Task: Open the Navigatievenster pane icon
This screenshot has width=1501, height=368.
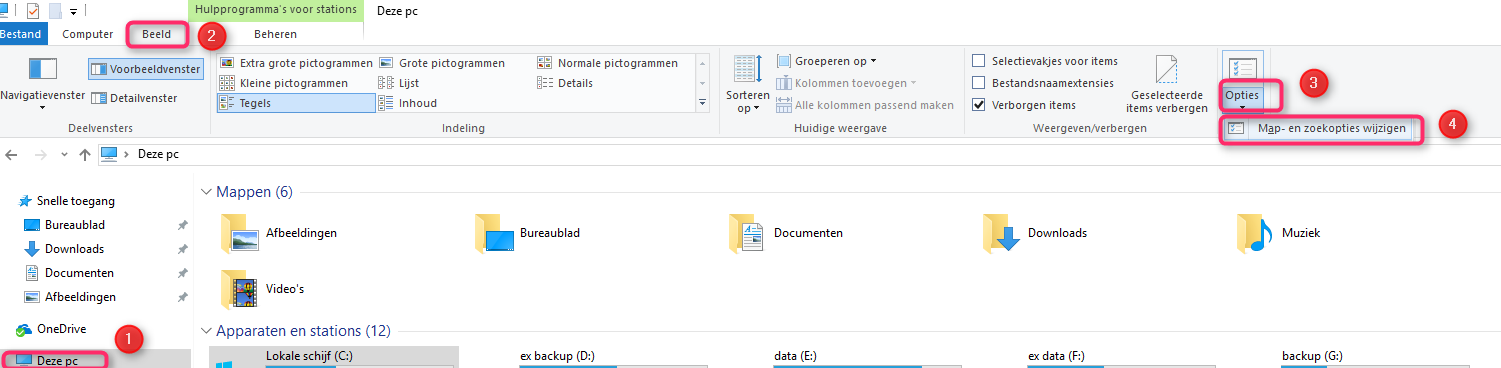Action: 42,69
